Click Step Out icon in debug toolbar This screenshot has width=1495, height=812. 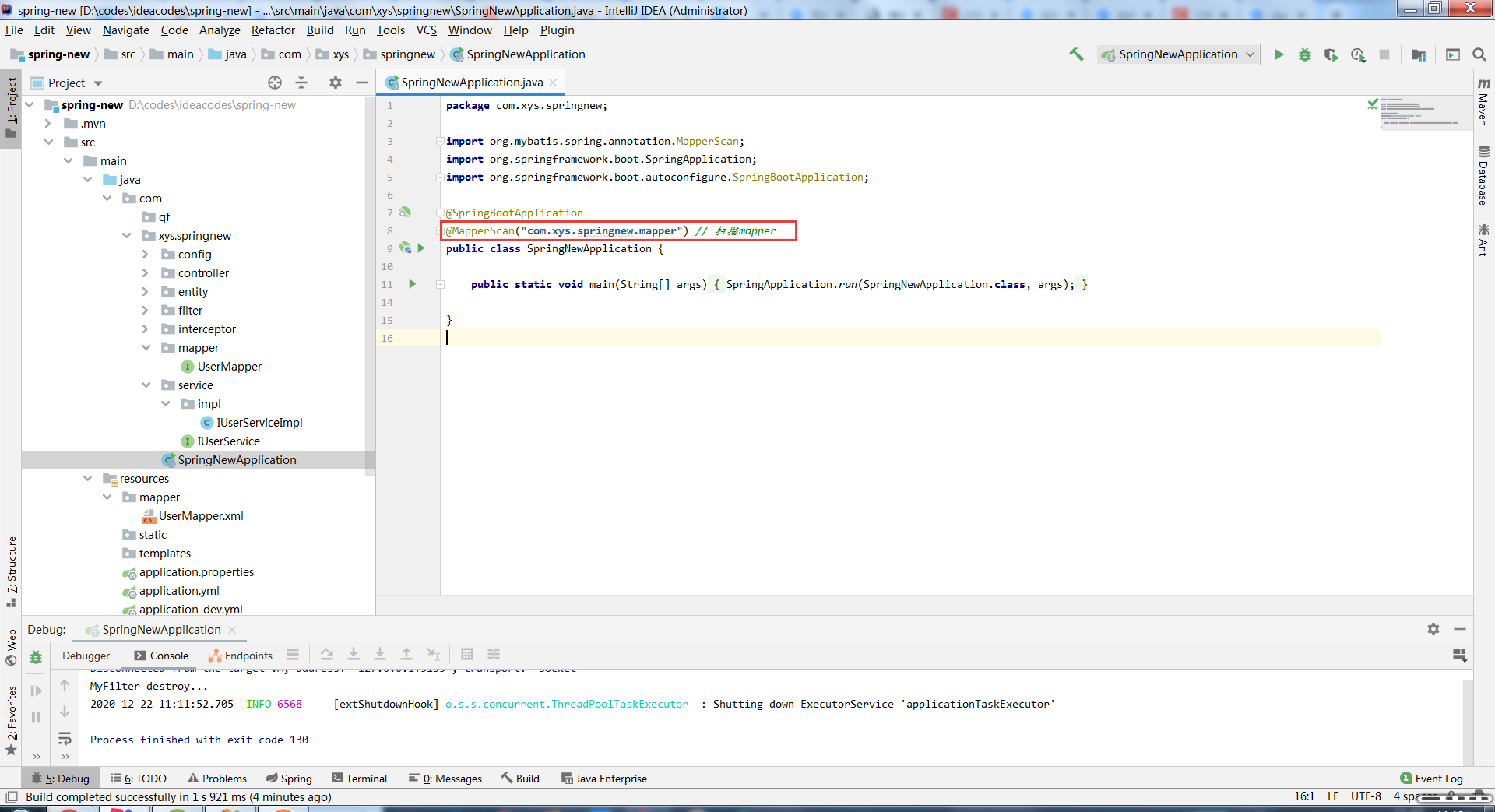406,655
